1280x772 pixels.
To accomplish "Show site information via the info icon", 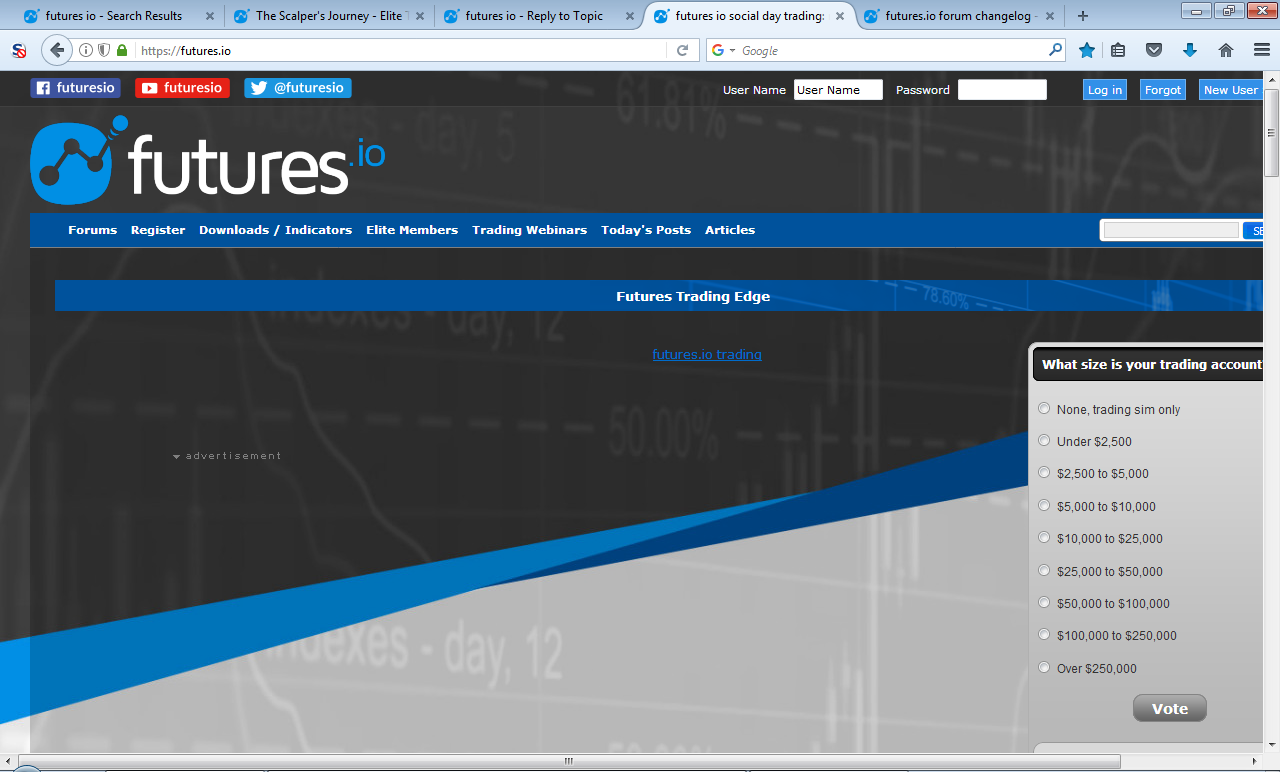I will 86,50.
